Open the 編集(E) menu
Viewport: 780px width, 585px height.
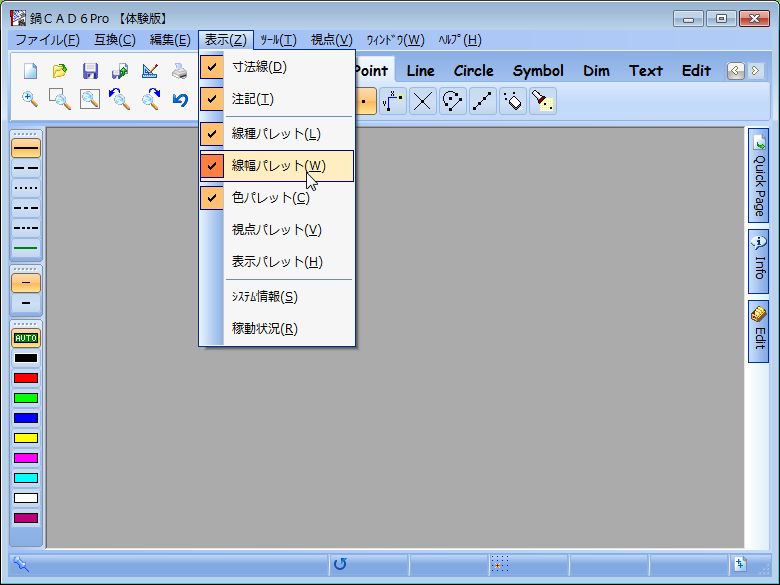click(x=170, y=40)
